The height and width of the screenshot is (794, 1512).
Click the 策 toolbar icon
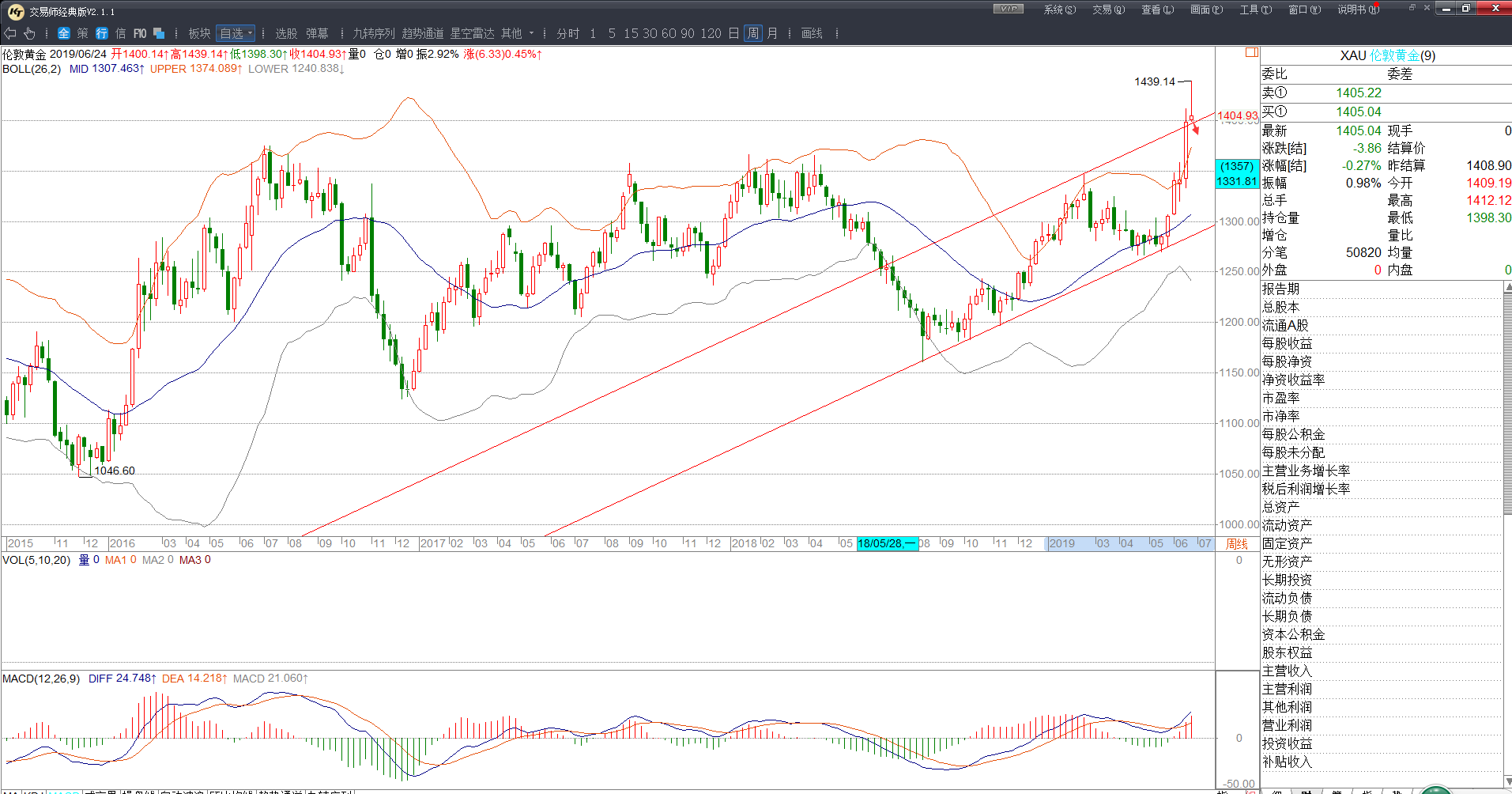[x=83, y=33]
